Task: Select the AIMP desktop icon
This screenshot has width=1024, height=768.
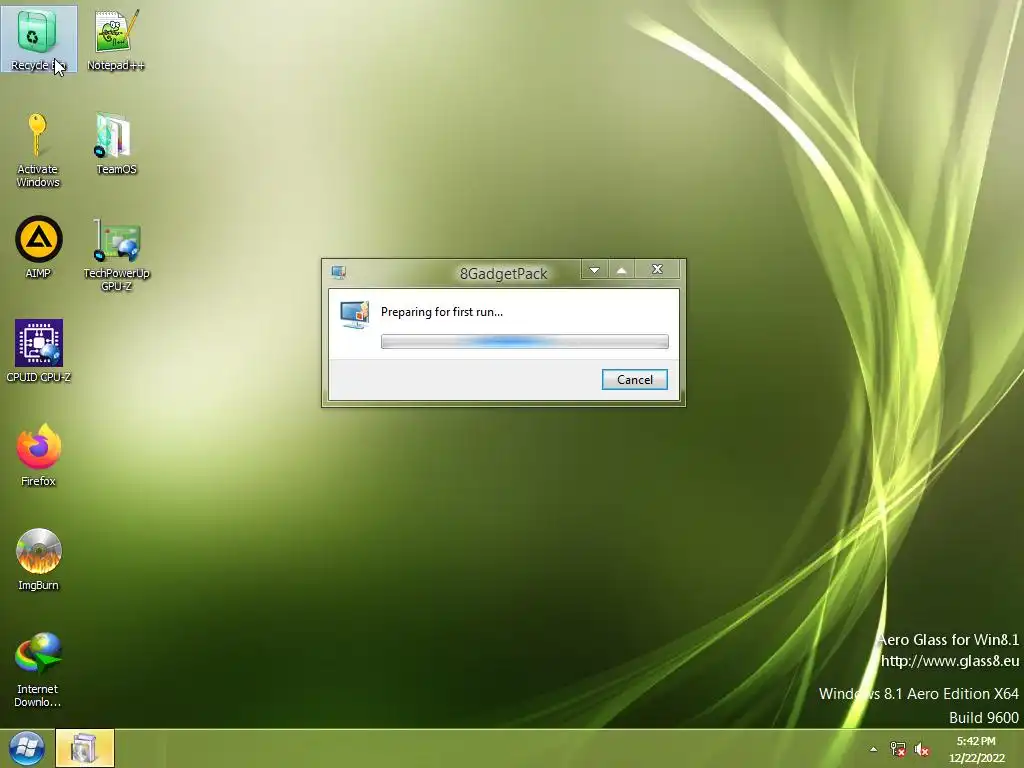Action: click(x=39, y=247)
